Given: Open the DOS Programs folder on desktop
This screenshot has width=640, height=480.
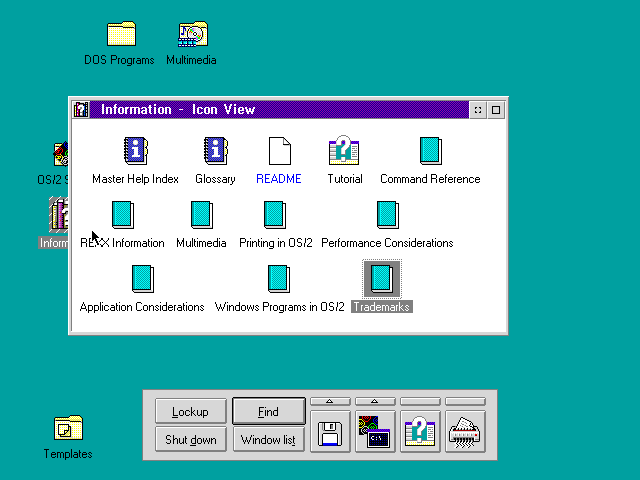Looking at the screenshot, I should point(121,33).
